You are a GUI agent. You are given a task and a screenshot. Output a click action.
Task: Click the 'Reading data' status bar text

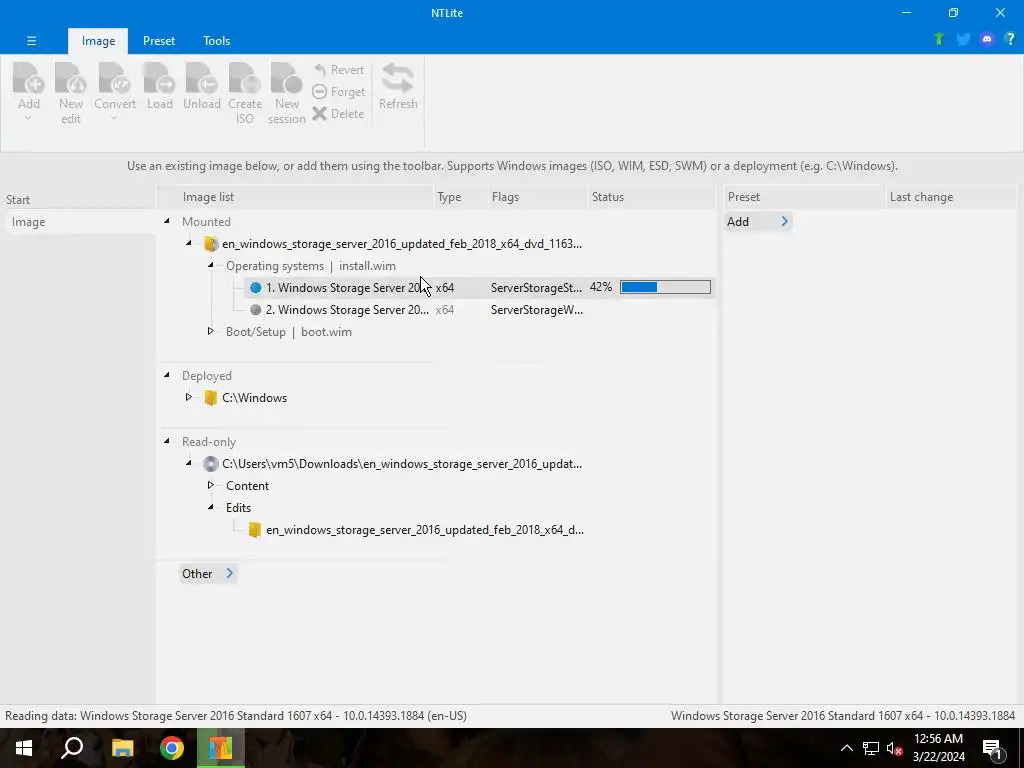(236, 716)
